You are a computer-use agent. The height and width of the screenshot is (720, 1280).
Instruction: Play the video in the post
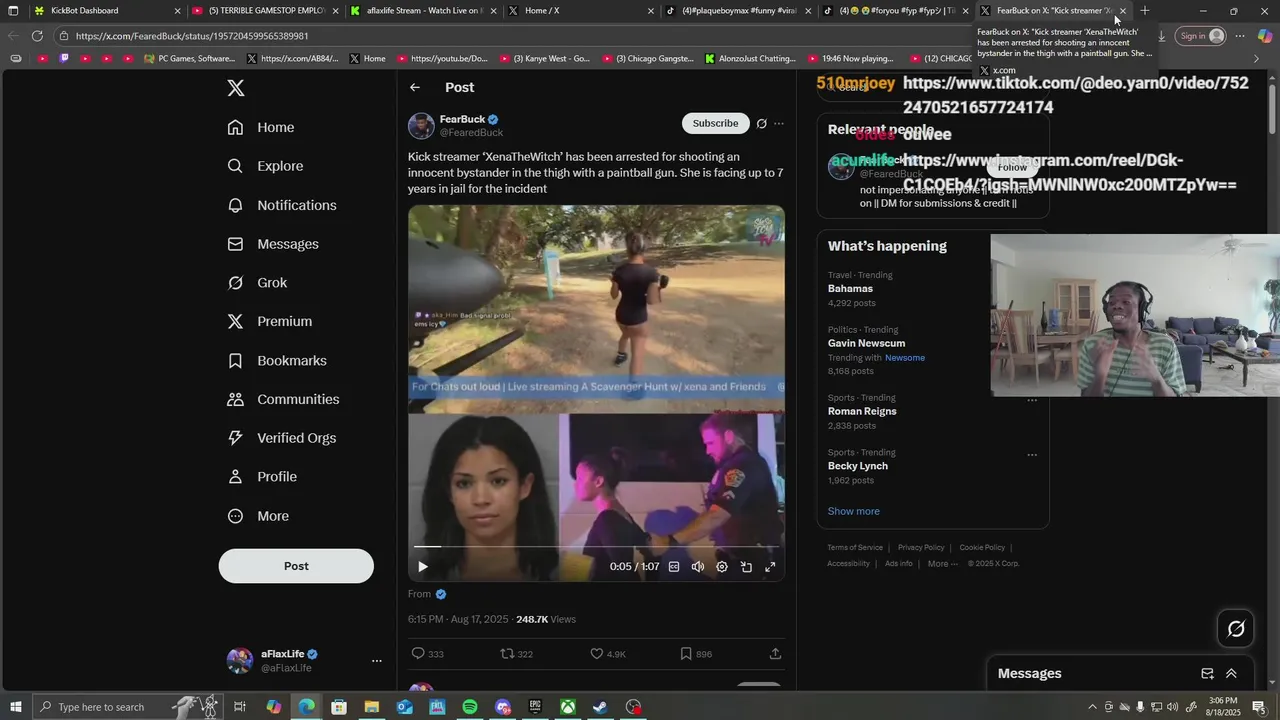(x=422, y=567)
